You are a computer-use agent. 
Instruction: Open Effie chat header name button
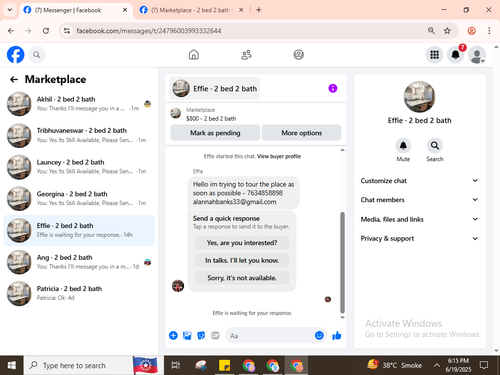(x=215, y=88)
